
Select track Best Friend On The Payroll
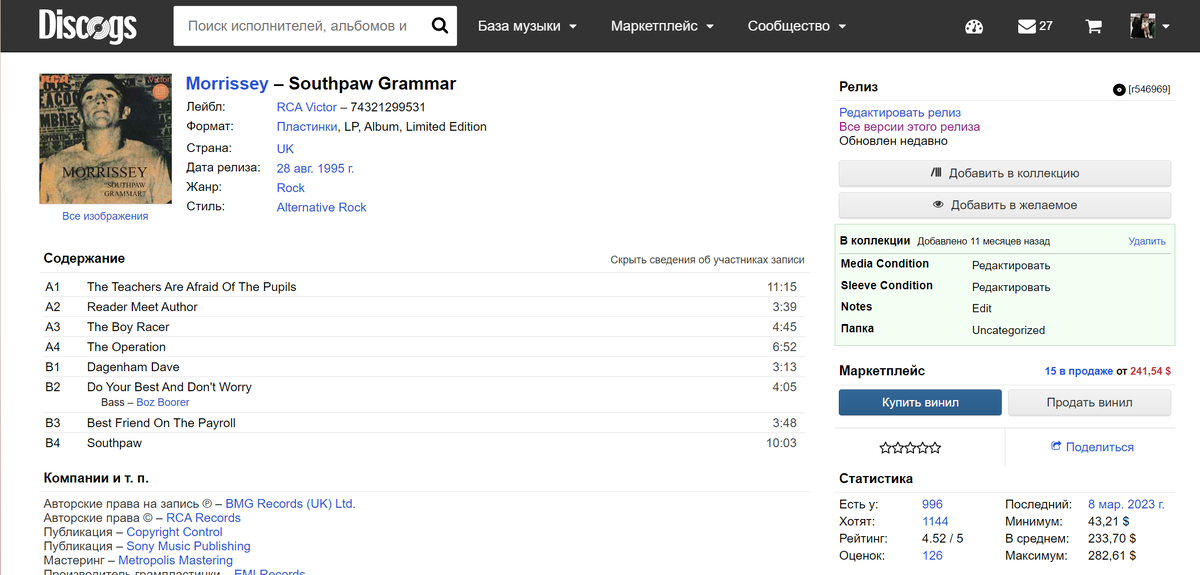[161, 423]
